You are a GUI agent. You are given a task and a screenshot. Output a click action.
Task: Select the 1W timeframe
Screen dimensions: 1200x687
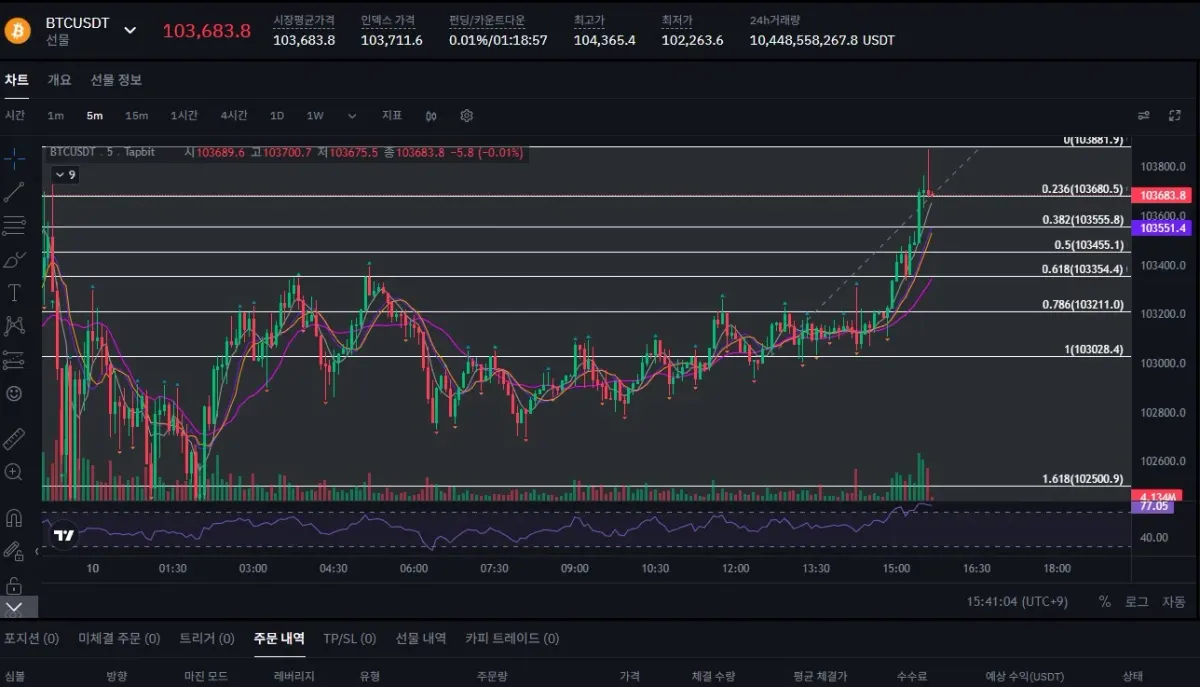pos(315,116)
